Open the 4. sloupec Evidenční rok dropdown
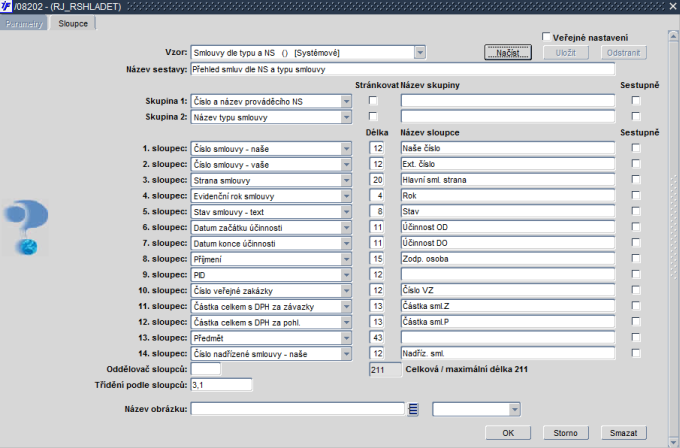 (346, 196)
